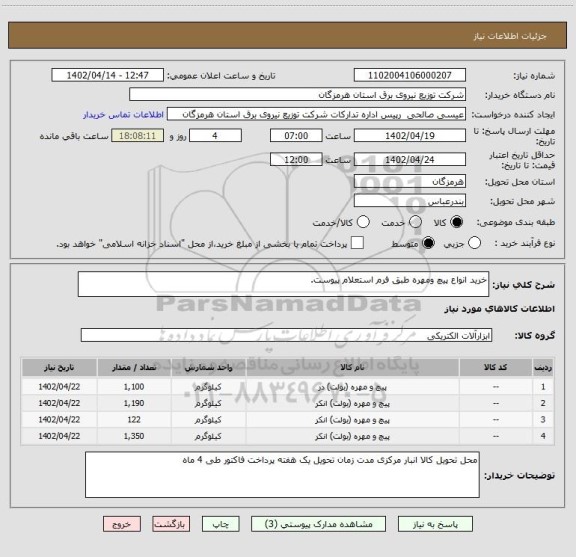Click quantity cell 1,100

[134, 387]
